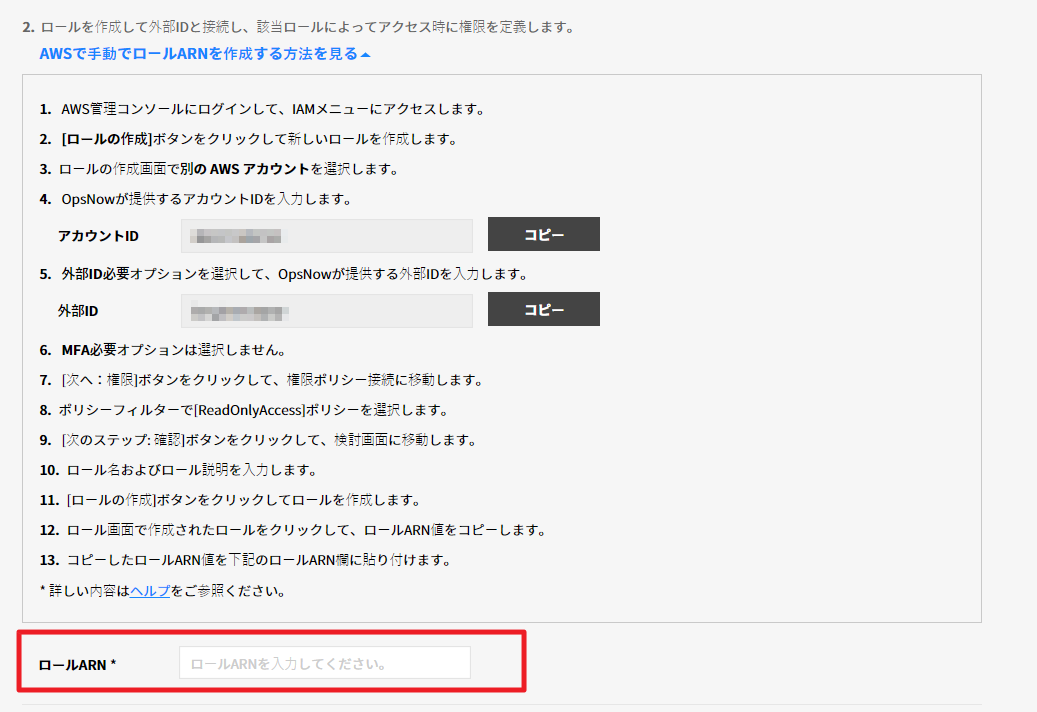Click step 8 text mentioning ReadOnlyAccess policy
The height and width of the screenshot is (712, 1037).
point(260,410)
